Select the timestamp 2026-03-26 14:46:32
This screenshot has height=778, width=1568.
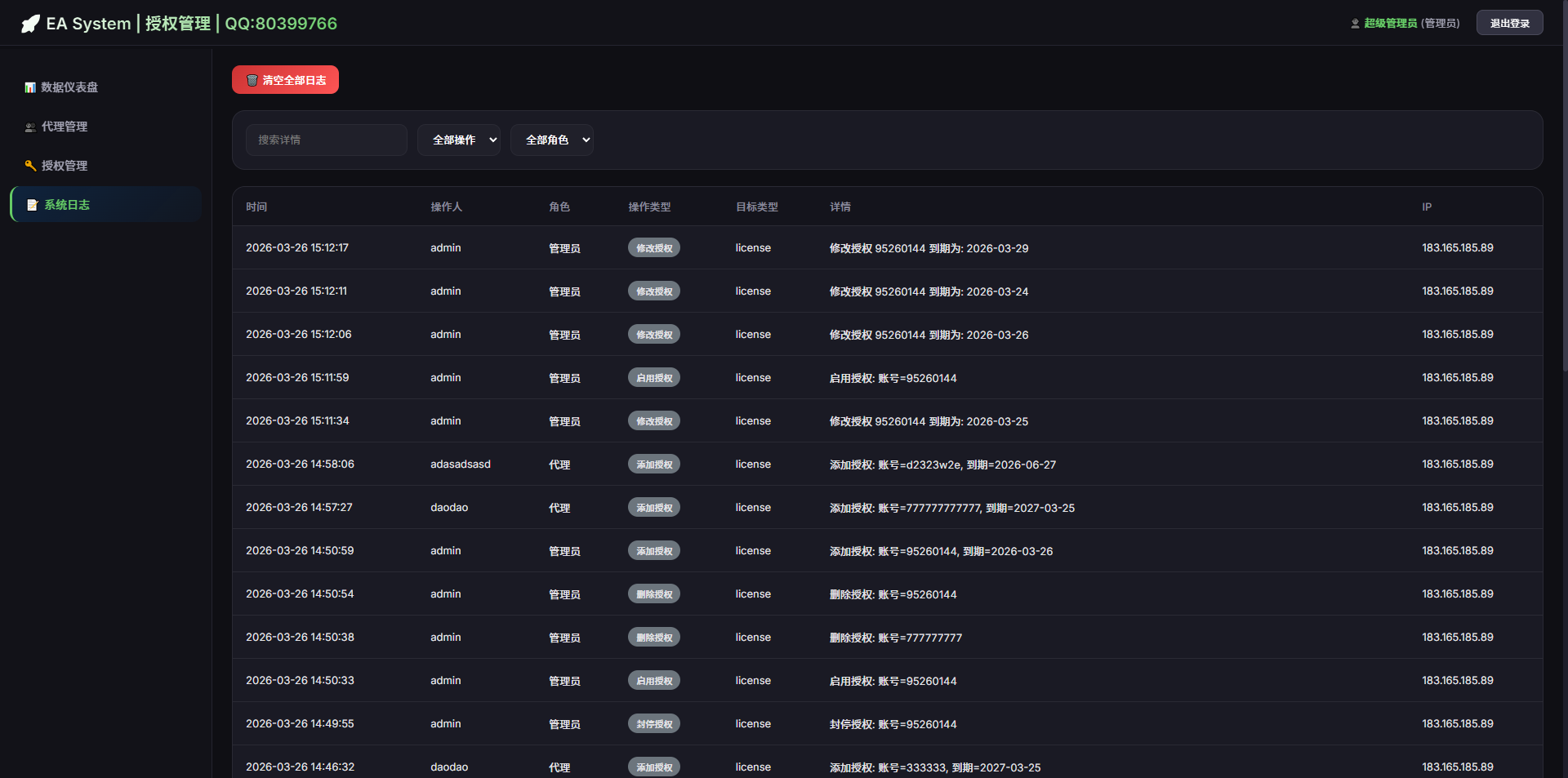[x=300, y=767]
